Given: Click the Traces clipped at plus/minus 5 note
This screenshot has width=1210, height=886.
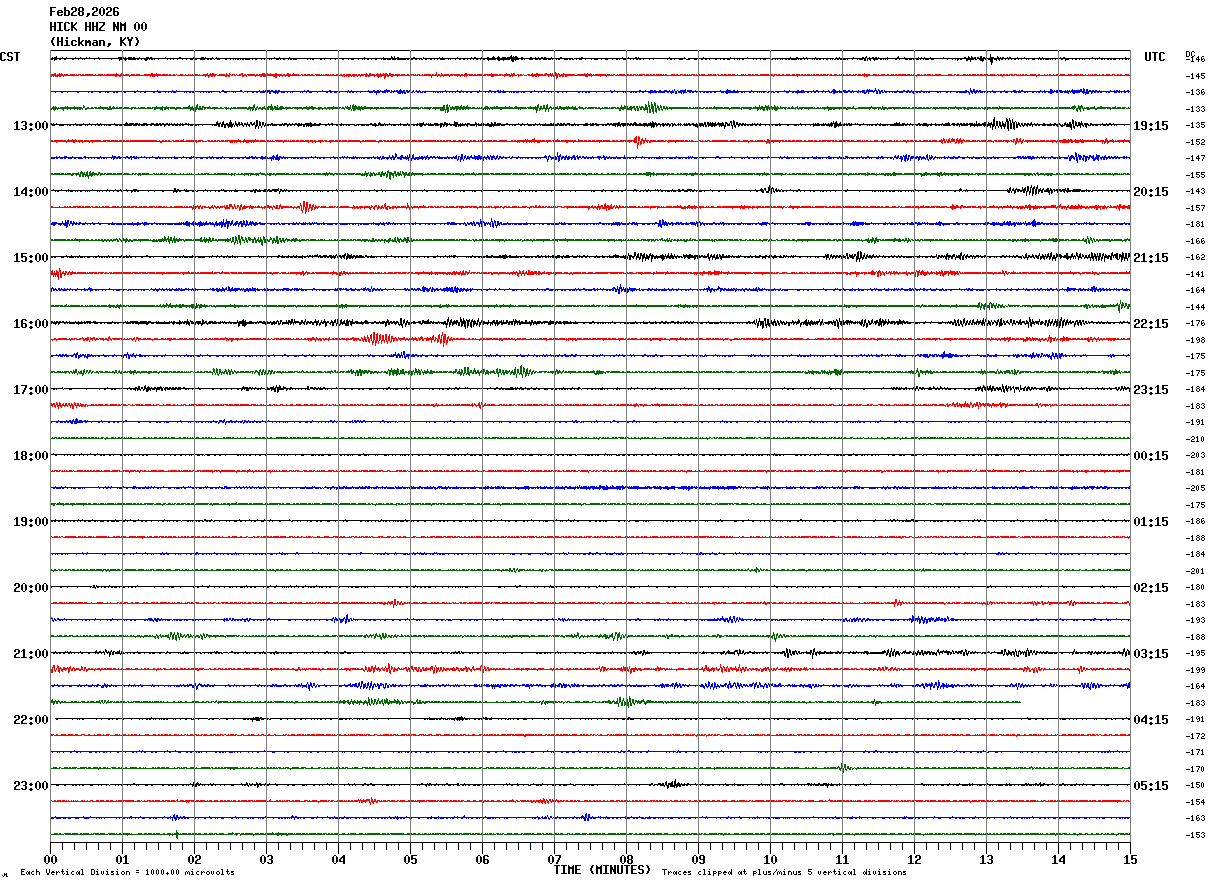Looking at the screenshot, I should click(x=784, y=873).
